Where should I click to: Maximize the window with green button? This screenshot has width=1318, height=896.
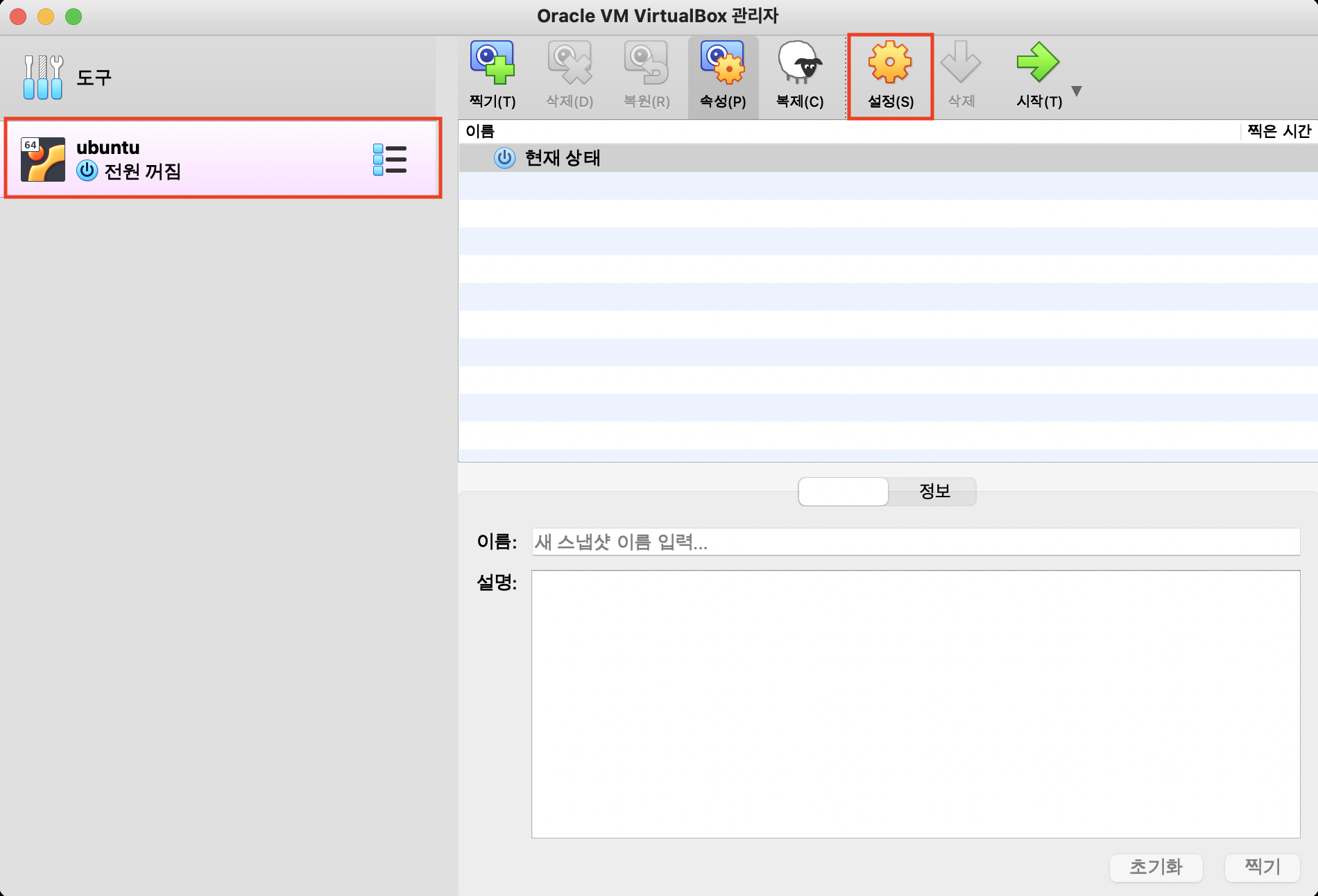[x=74, y=16]
